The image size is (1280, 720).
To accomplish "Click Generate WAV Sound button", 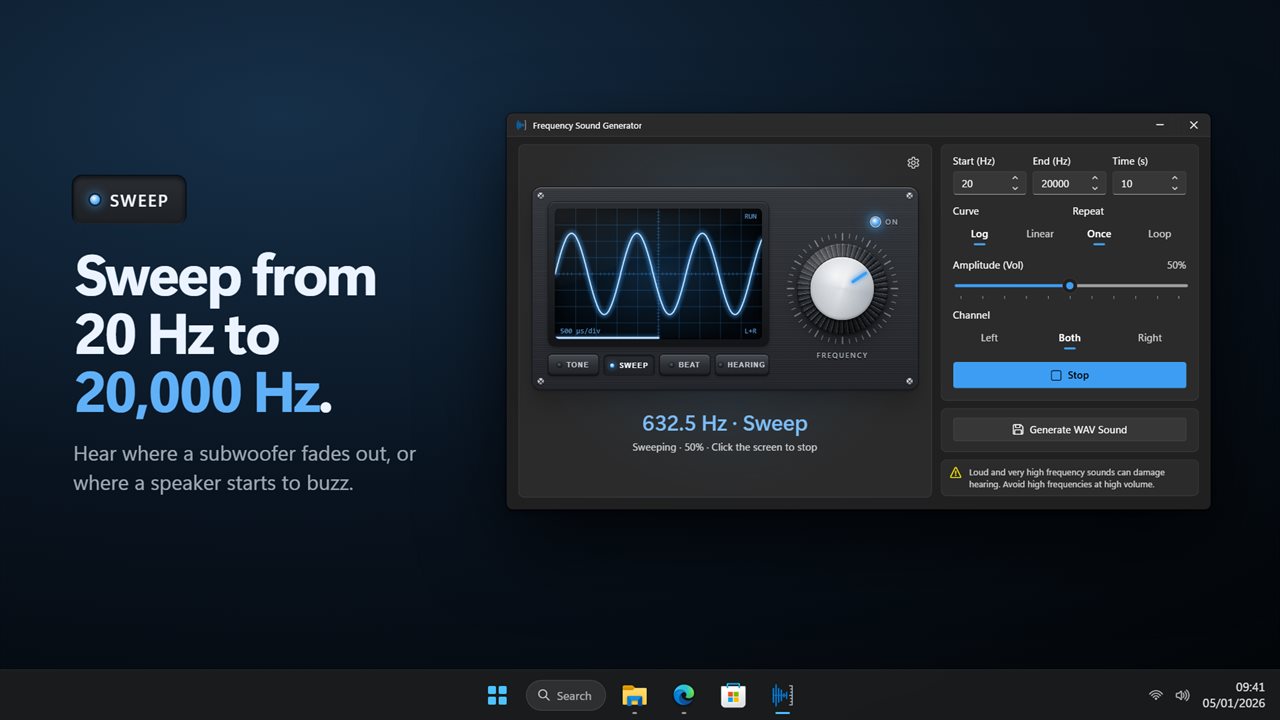I will click(1069, 430).
